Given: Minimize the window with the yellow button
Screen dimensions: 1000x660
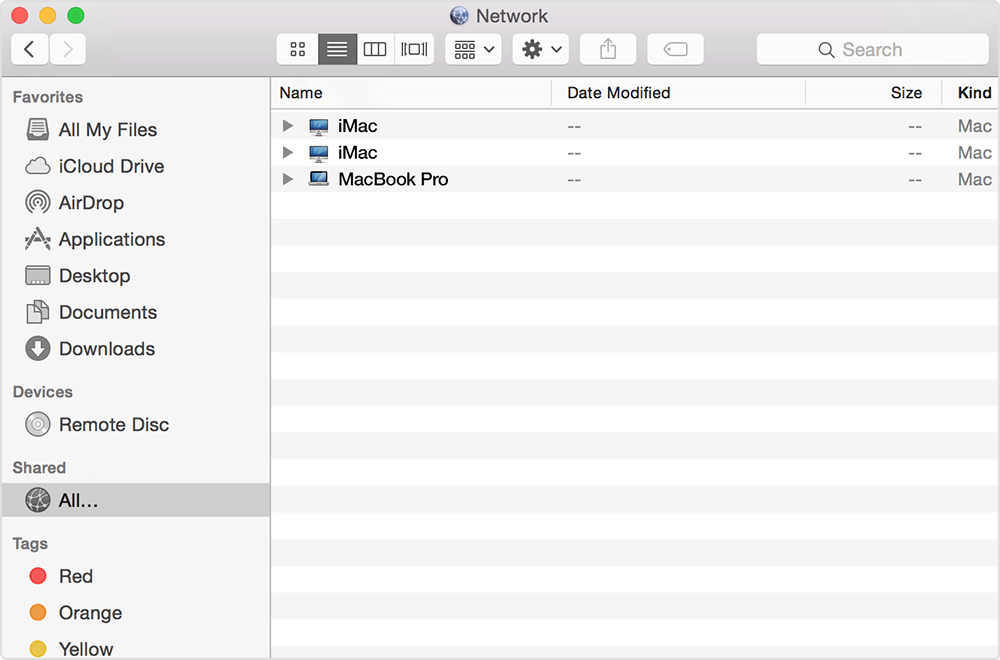Looking at the screenshot, I should click(x=48, y=15).
